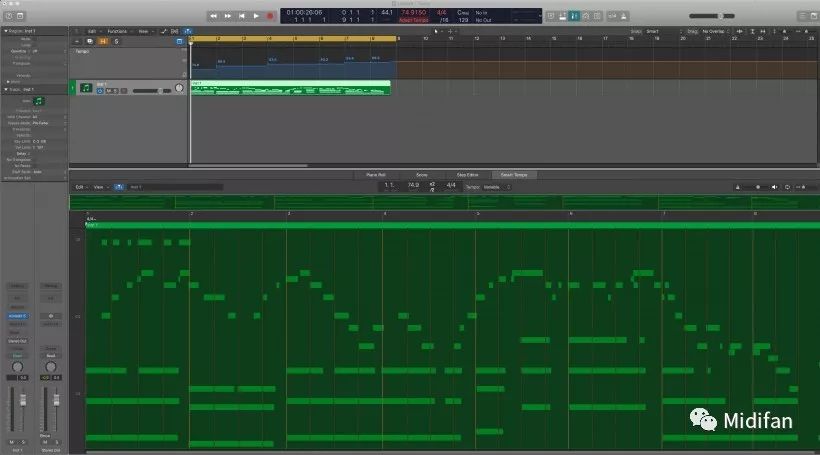The height and width of the screenshot is (455, 820).
Task: Click the track icon in Track inspector
Action: click(38, 101)
